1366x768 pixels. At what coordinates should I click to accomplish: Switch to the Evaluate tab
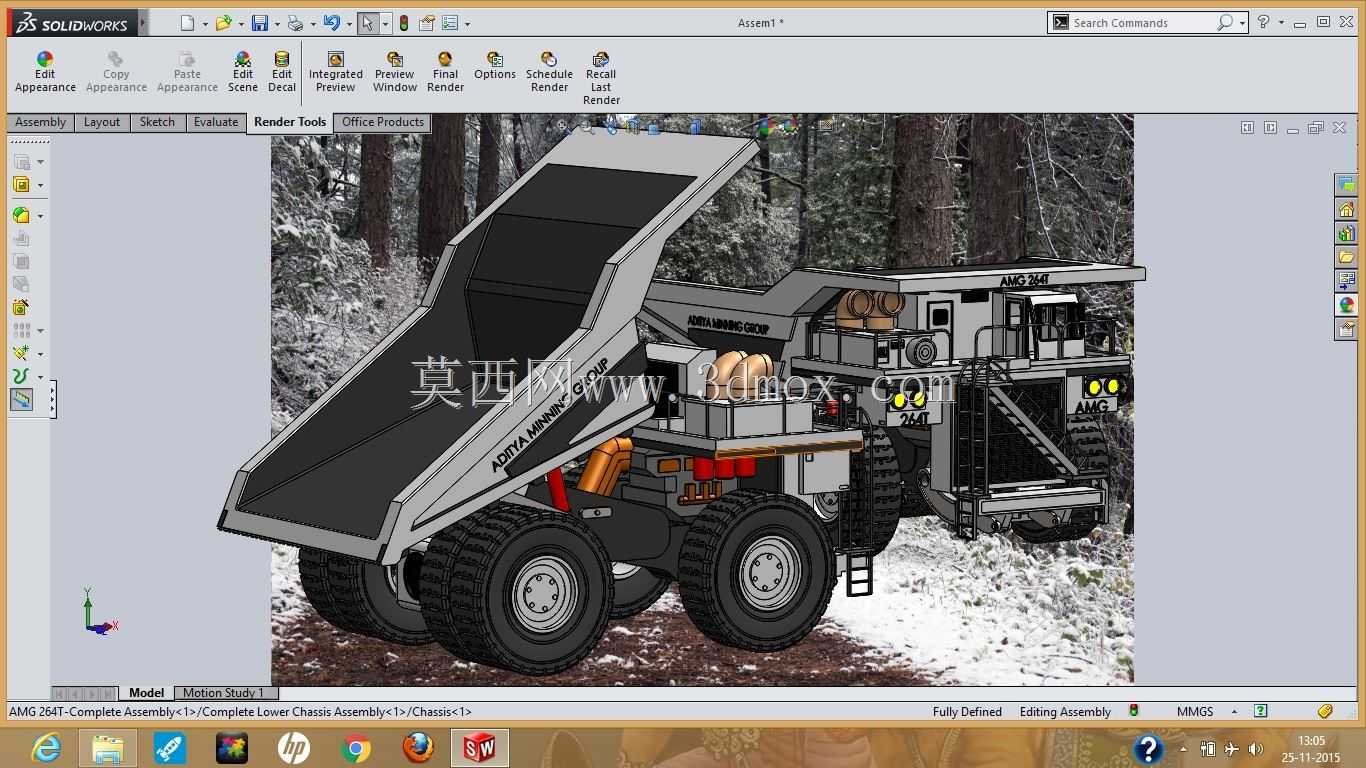coord(216,122)
